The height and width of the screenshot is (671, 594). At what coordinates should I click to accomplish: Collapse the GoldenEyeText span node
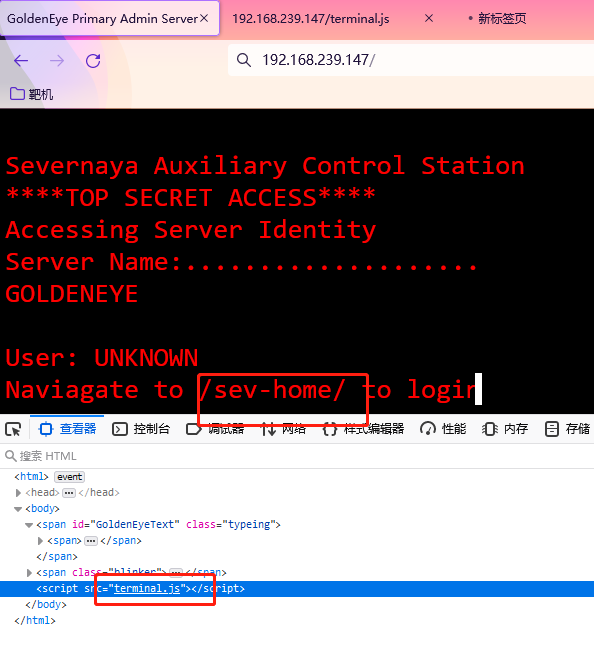pyautogui.click(x=29, y=525)
